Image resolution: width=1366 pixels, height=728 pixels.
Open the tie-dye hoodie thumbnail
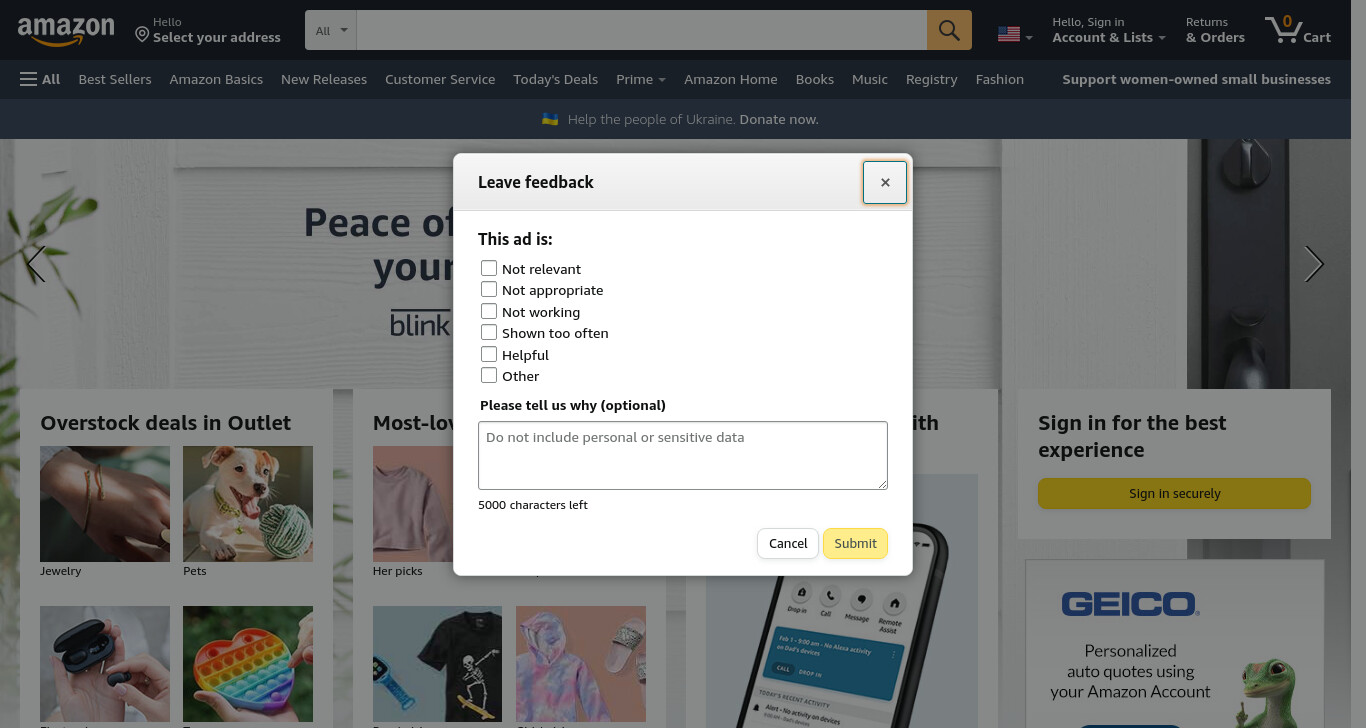coord(581,664)
